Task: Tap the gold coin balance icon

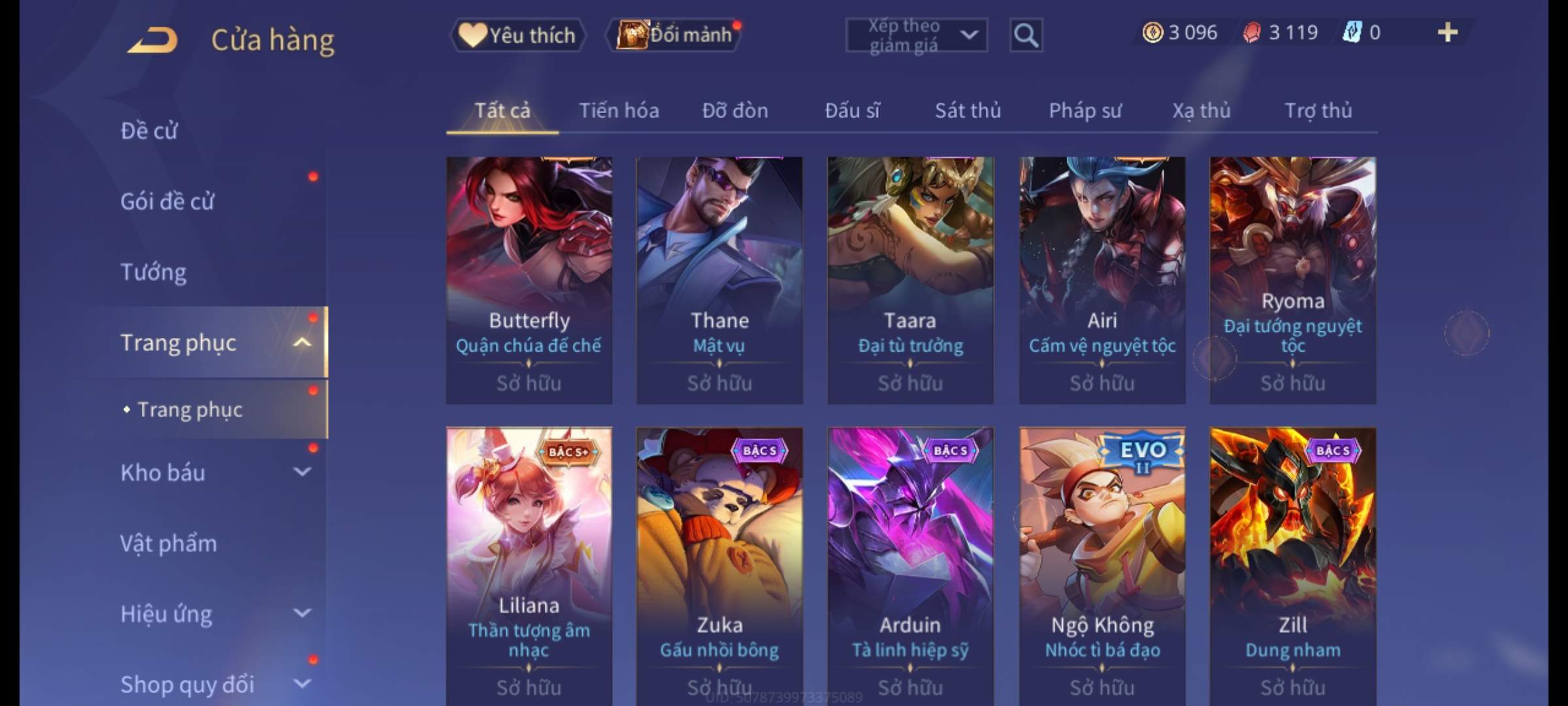Action: coord(1152,32)
